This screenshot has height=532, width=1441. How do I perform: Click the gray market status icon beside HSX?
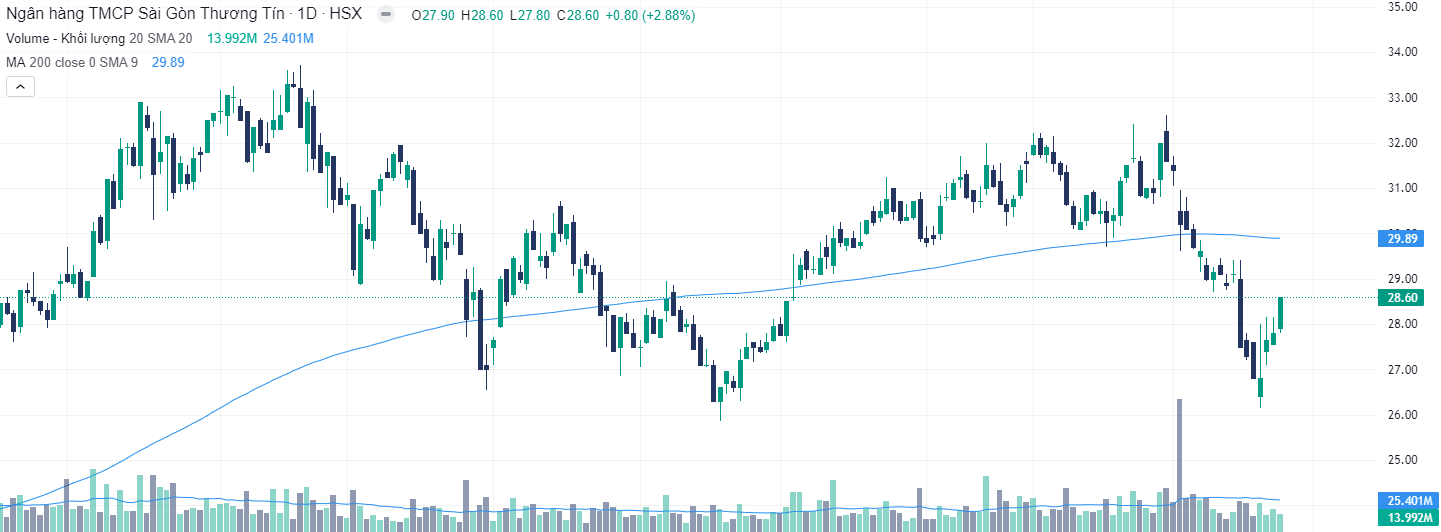click(x=385, y=16)
